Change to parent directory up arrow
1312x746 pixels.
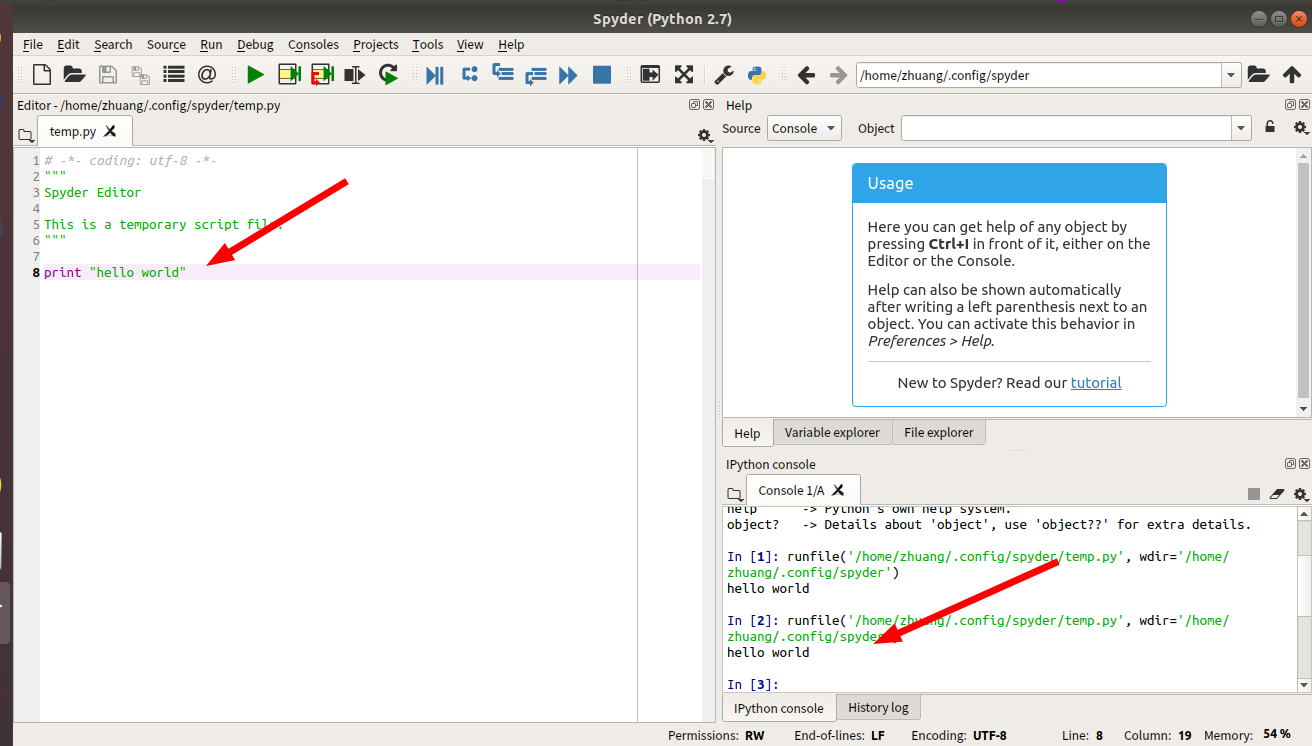coord(1292,74)
